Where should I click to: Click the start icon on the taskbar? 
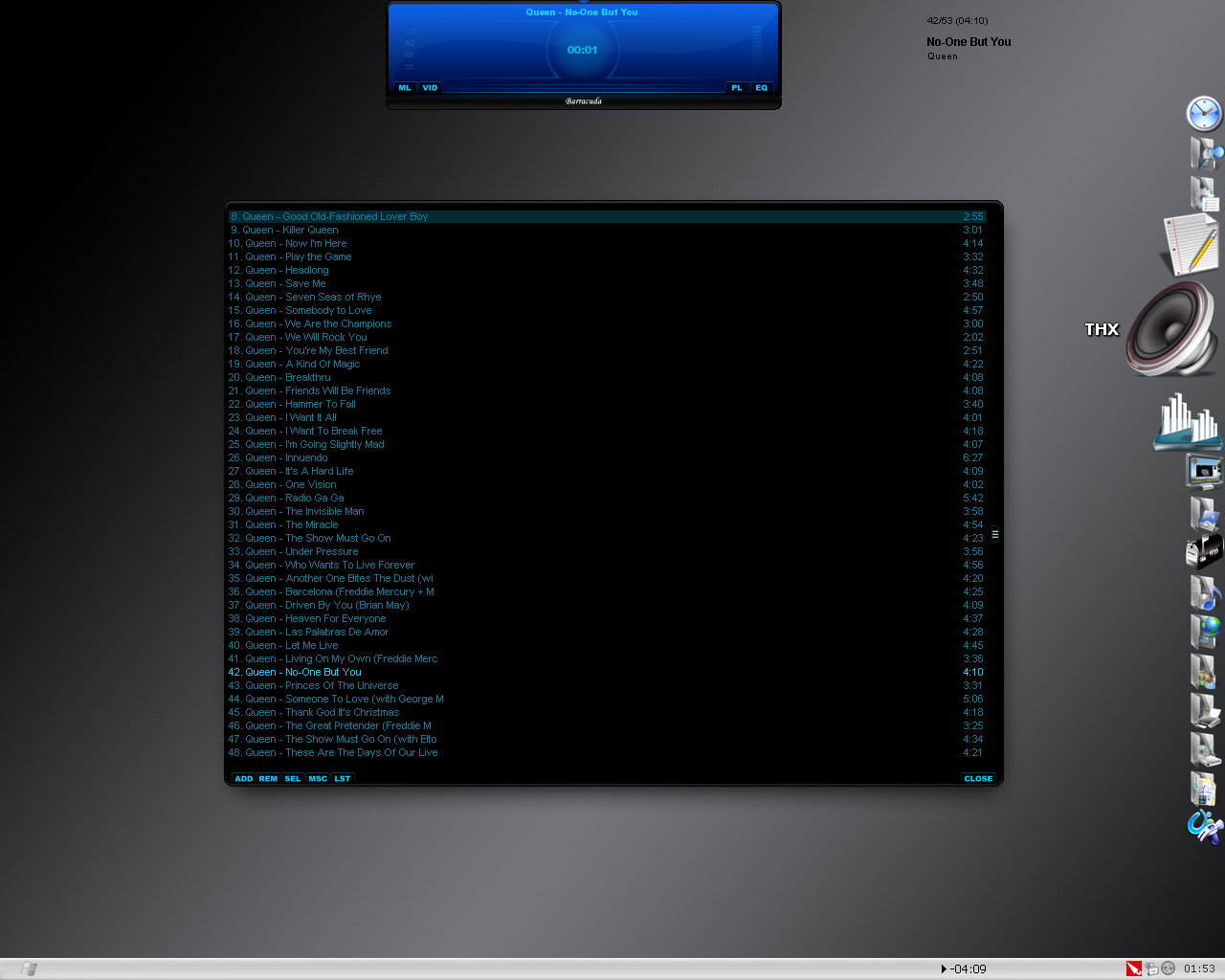(x=28, y=969)
